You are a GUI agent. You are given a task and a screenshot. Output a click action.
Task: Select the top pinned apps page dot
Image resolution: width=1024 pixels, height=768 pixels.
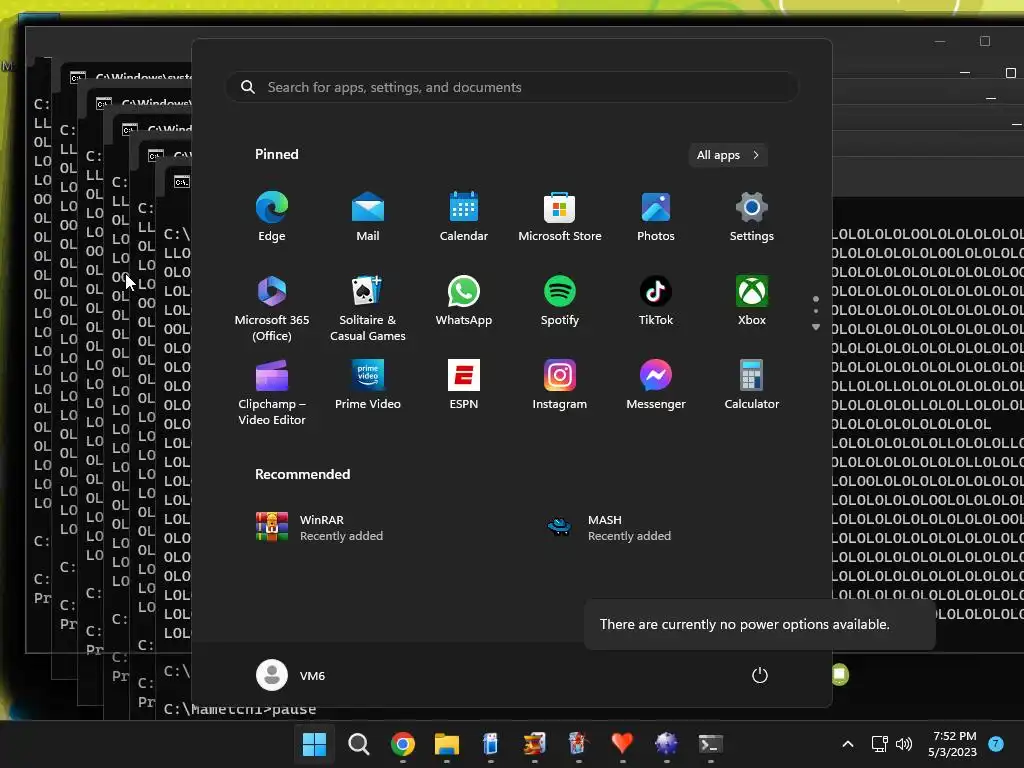tap(816, 299)
